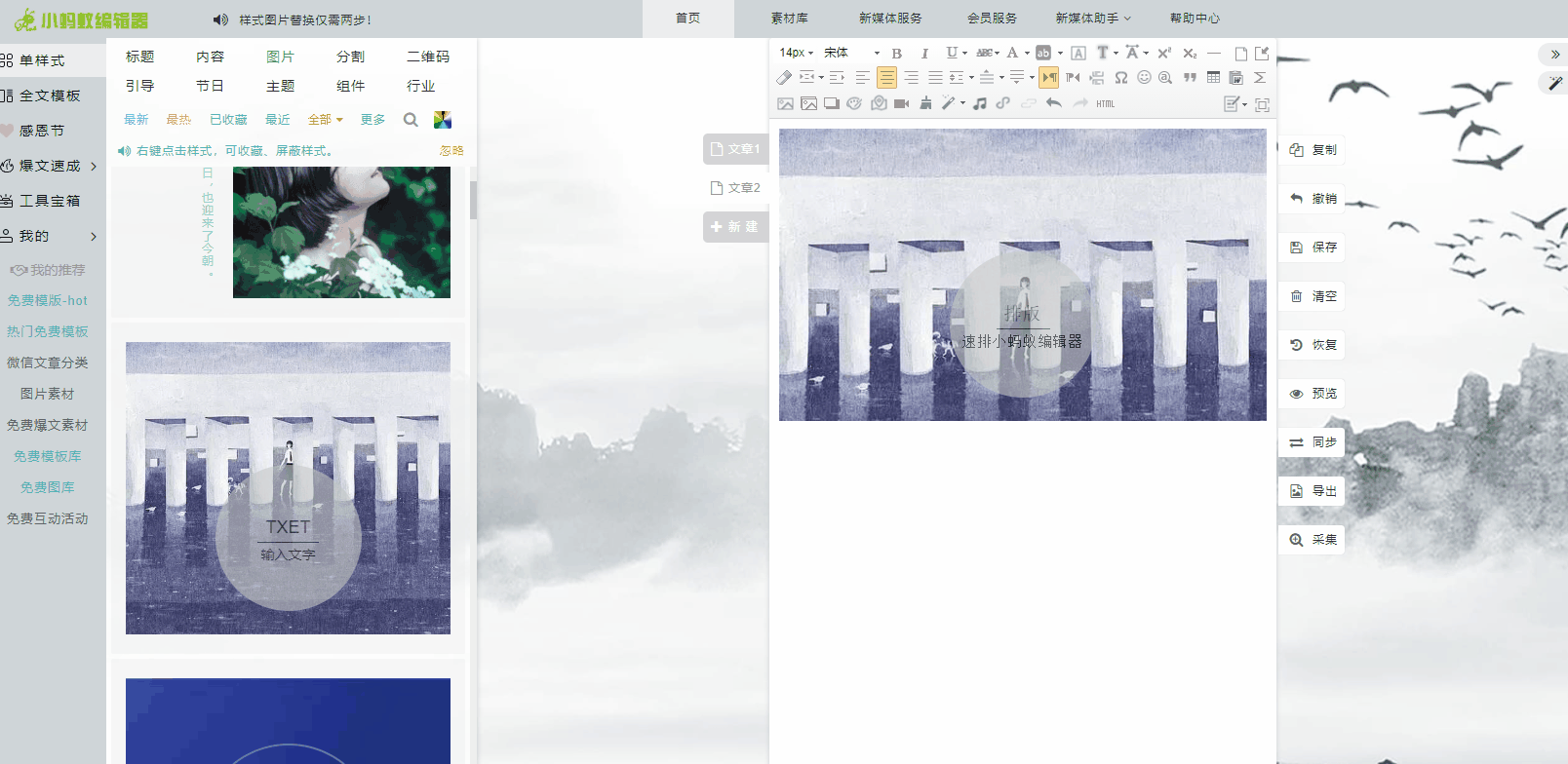Select TXET purple pillars style thumbnail
This screenshot has height=764, width=1568.
pyautogui.click(x=288, y=488)
